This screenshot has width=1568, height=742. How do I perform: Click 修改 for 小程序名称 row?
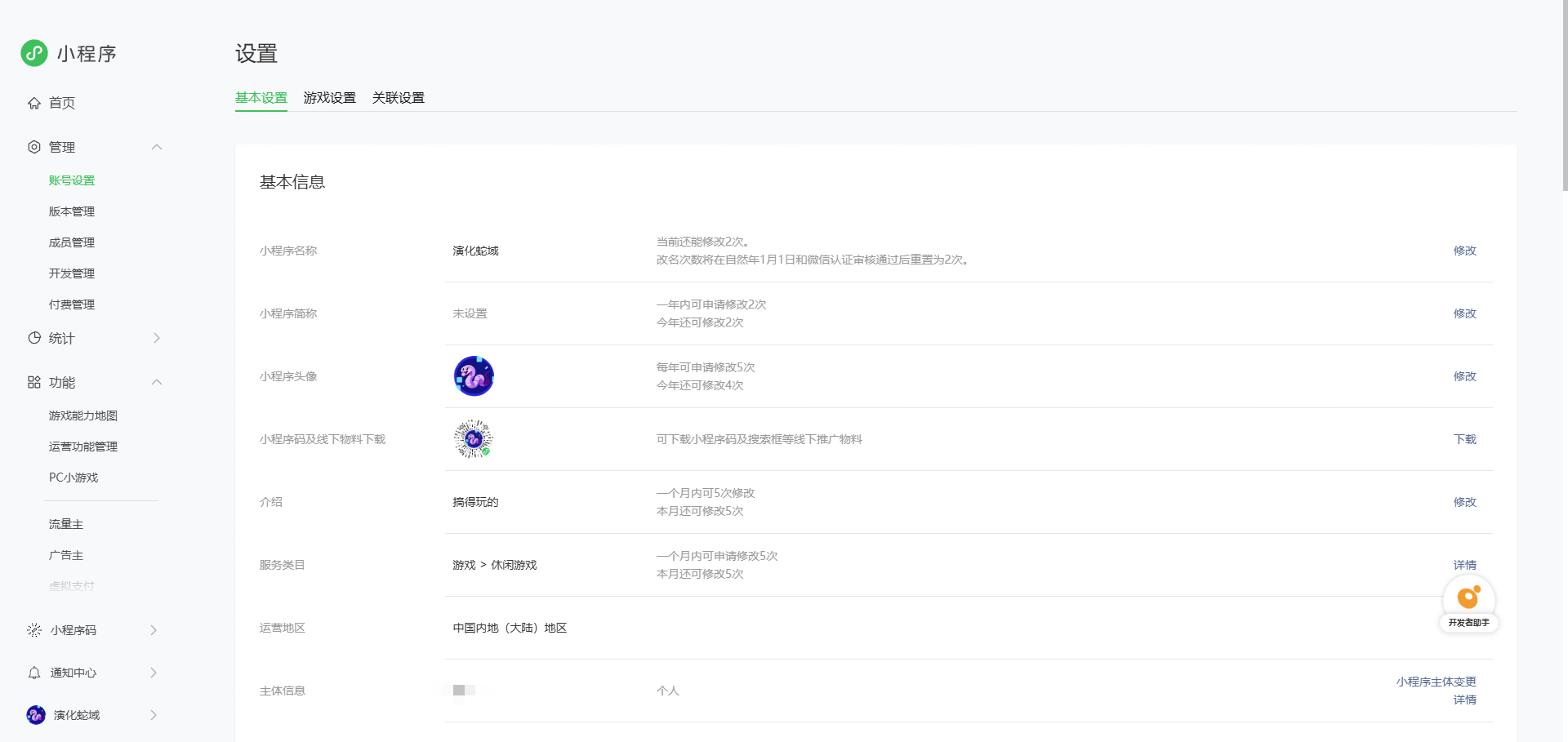point(1465,251)
